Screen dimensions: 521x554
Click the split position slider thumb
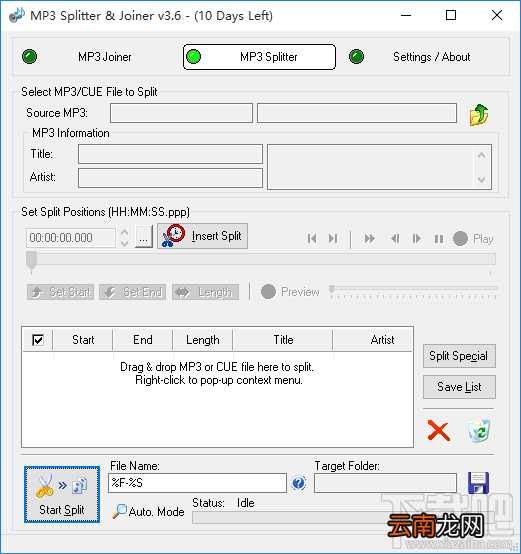31,260
